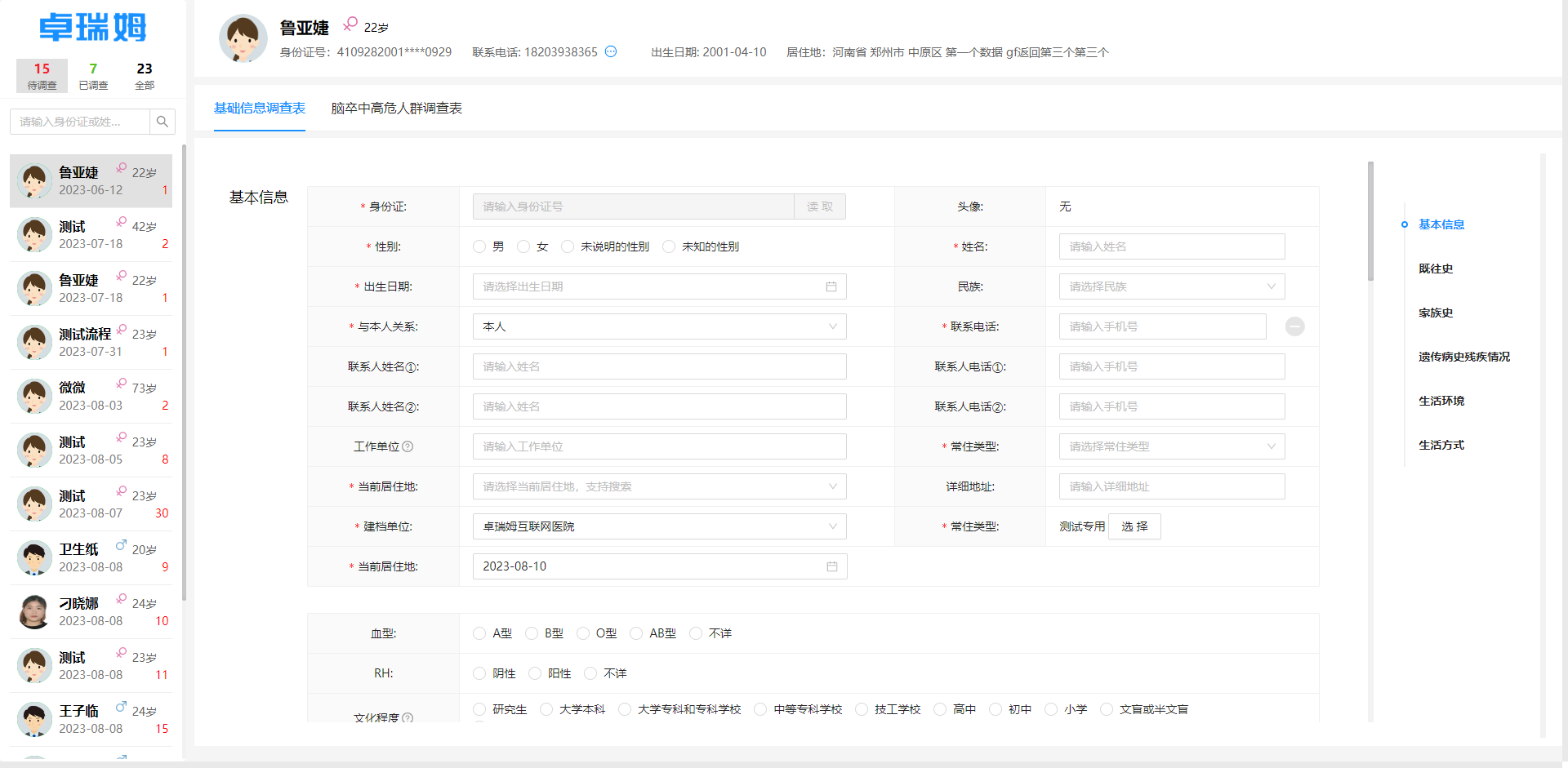Open patient 测试 dated 2023-08-07
The height and width of the screenshot is (768, 1568).
(91, 504)
